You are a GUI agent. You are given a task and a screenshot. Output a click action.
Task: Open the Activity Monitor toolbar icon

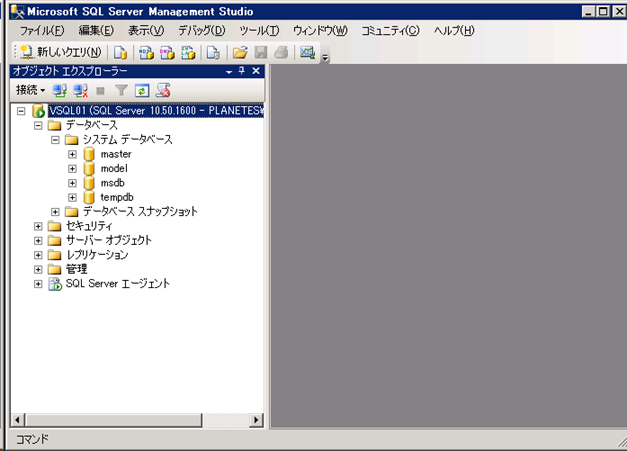point(308,52)
